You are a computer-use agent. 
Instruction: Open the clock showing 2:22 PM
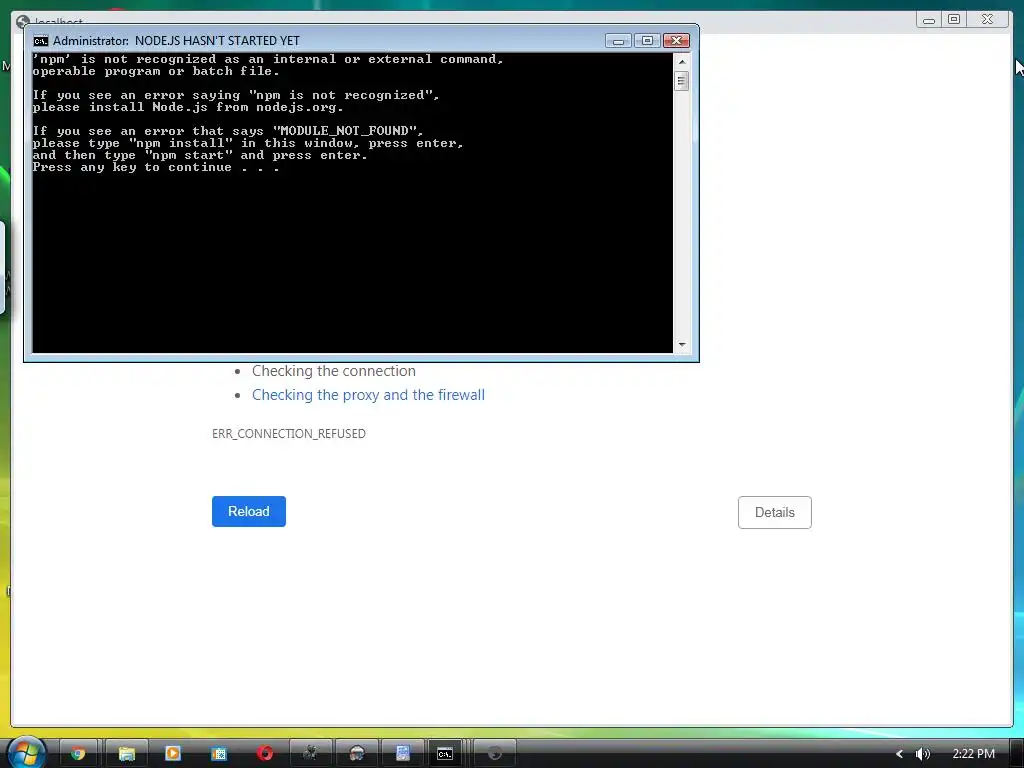tap(973, 754)
